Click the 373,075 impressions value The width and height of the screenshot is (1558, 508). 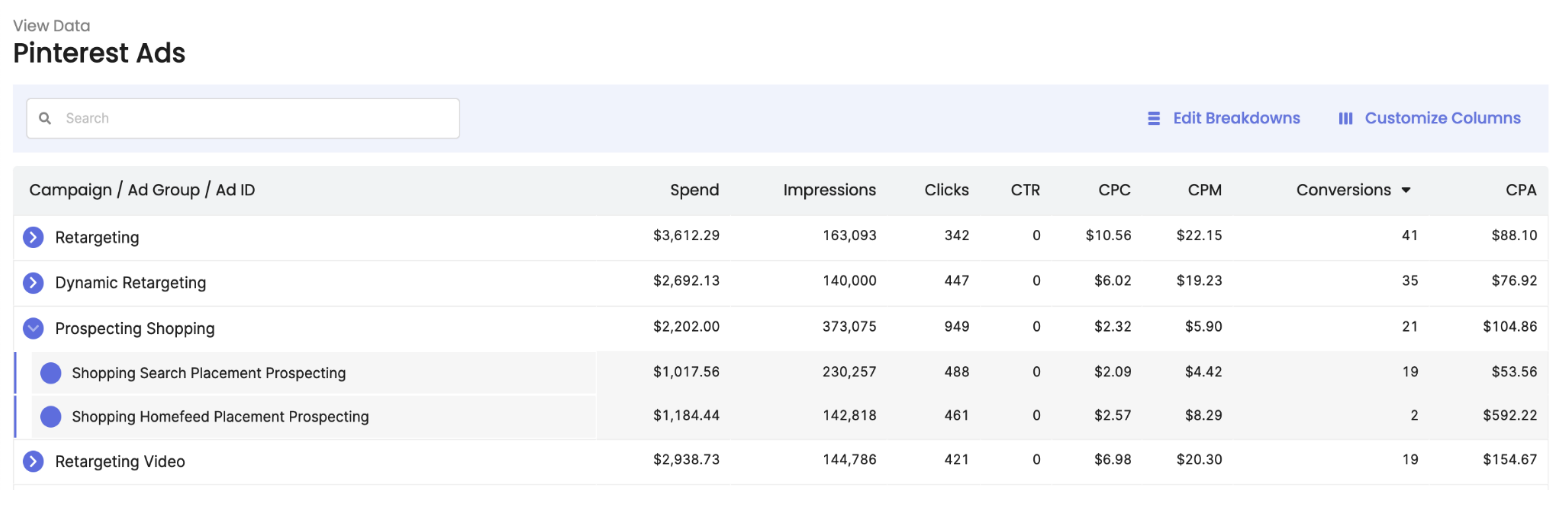pos(849,326)
